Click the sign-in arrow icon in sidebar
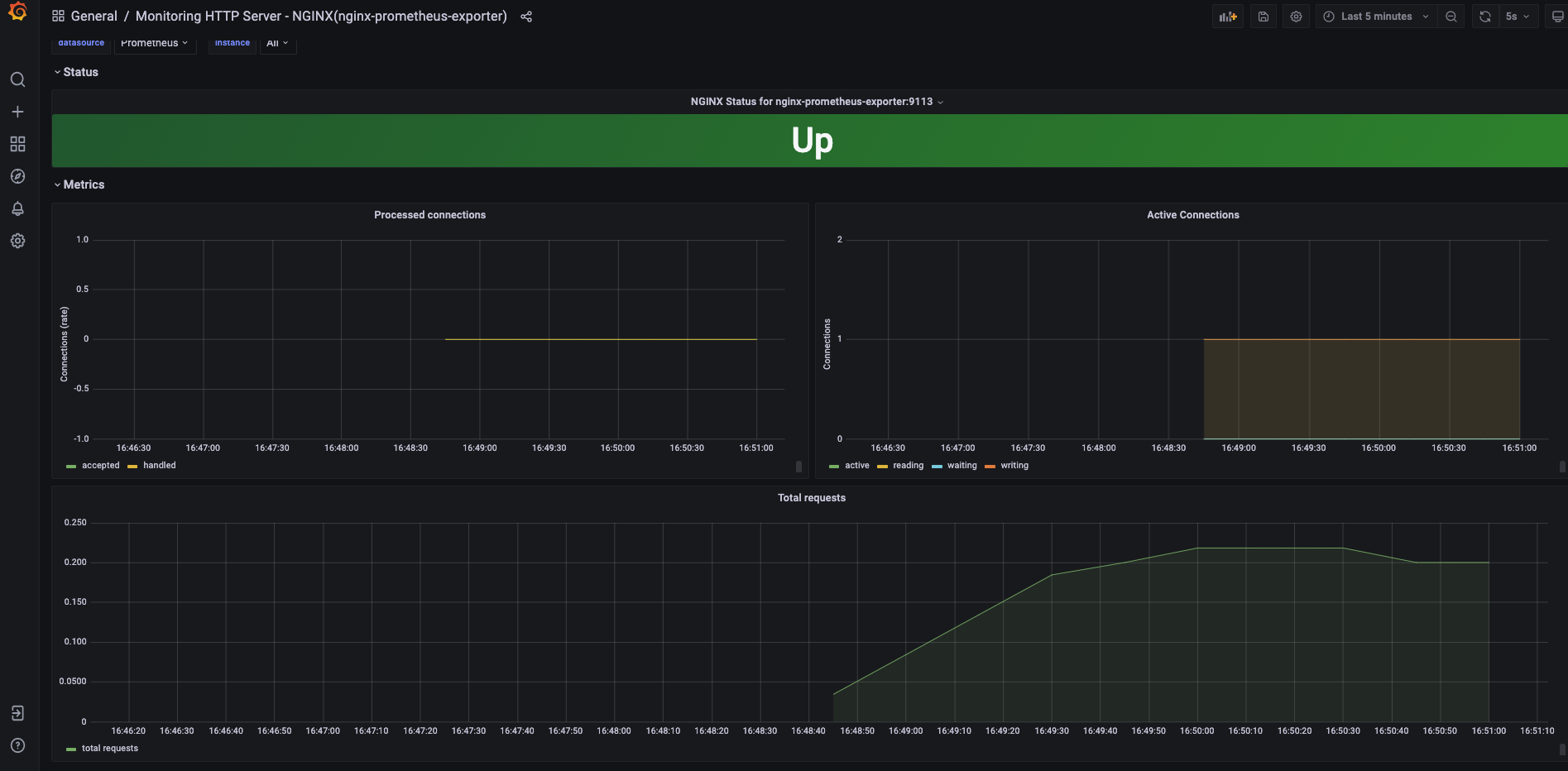The image size is (1568, 771). pos(17,713)
